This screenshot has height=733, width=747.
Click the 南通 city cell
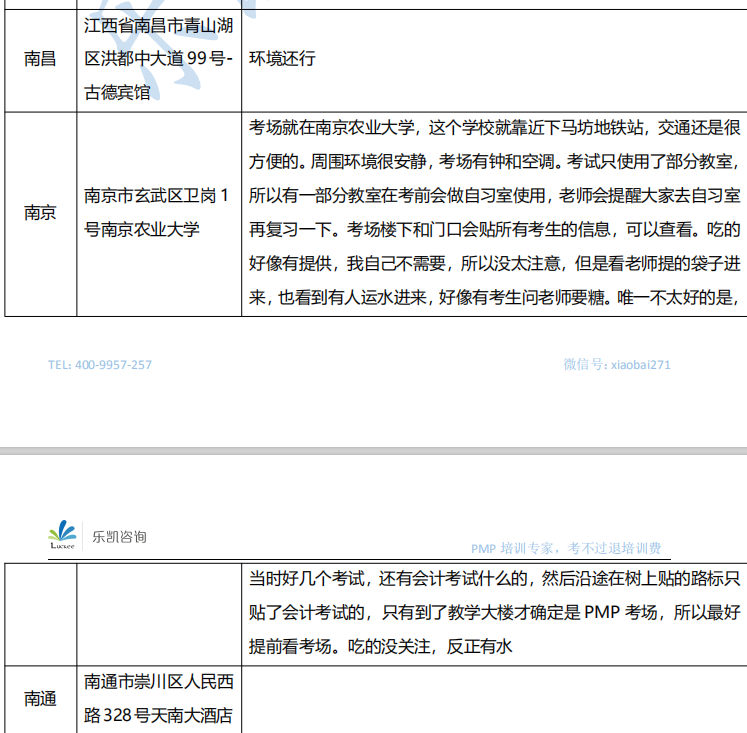point(40,699)
